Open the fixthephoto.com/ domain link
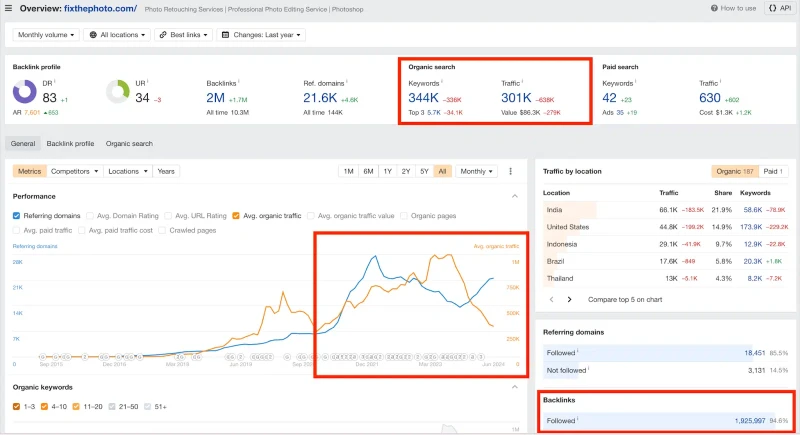 101,9
